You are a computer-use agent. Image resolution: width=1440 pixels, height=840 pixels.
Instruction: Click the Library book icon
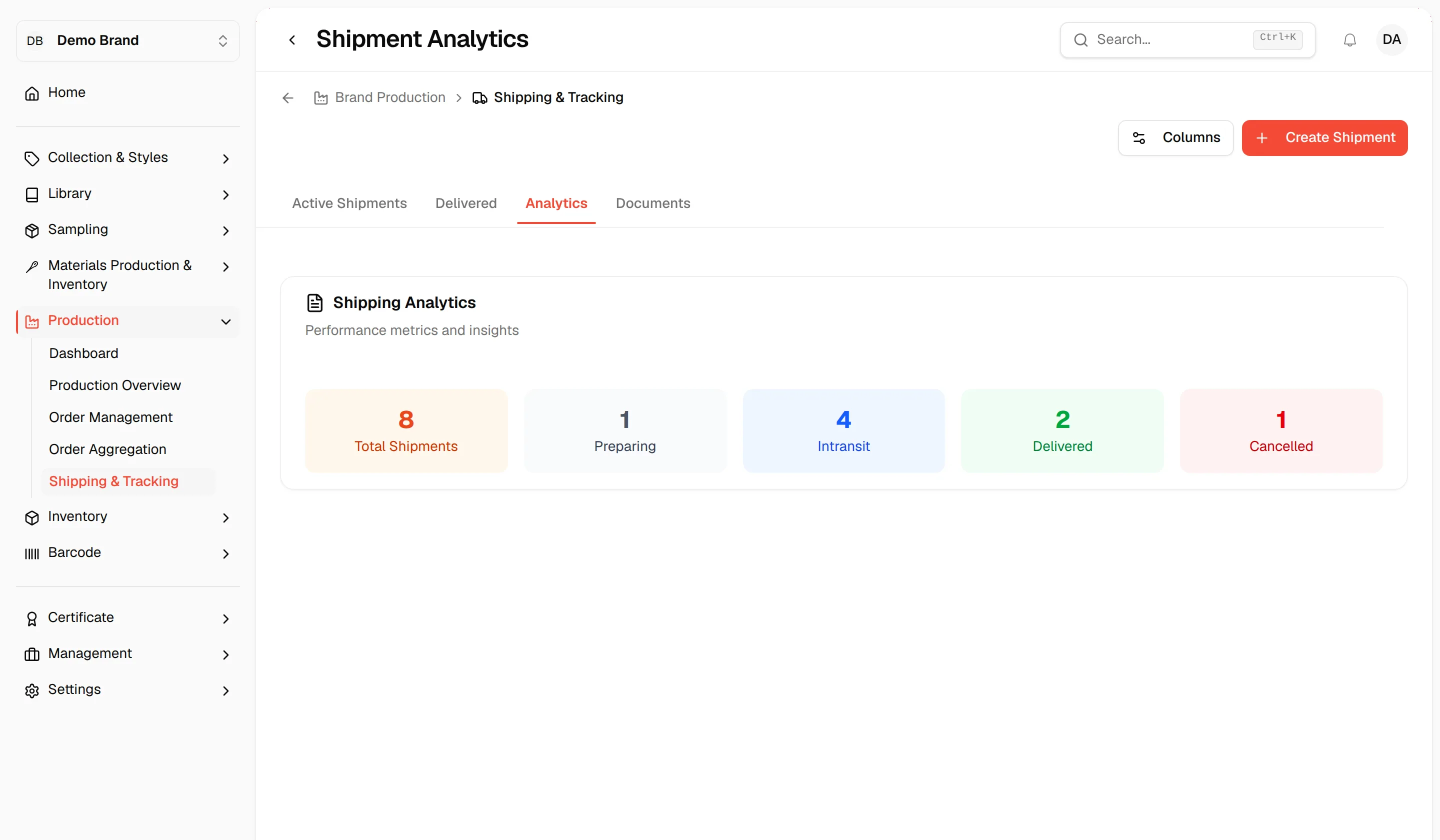click(32, 194)
